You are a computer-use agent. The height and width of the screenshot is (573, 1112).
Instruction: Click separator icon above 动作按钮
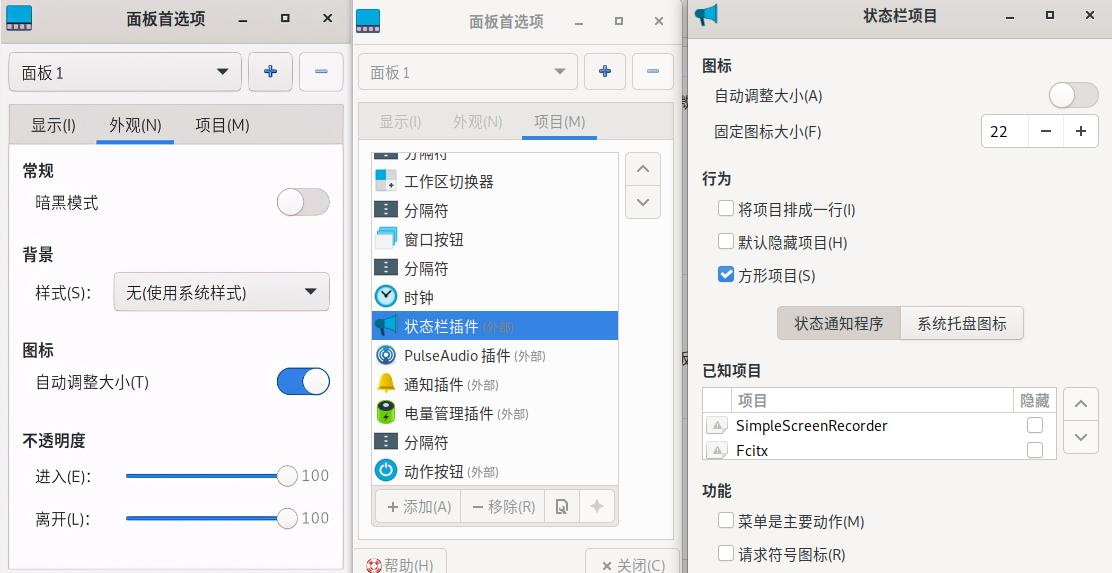(386, 442)
